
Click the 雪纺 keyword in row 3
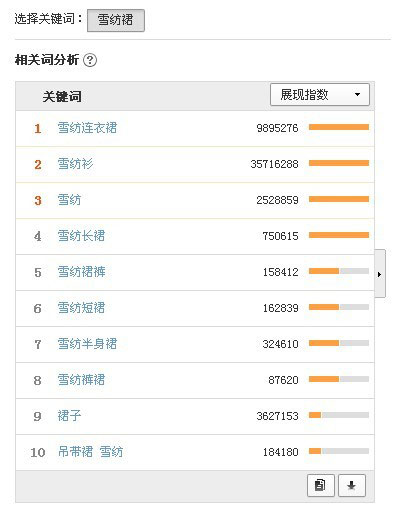tap(69, 200)
